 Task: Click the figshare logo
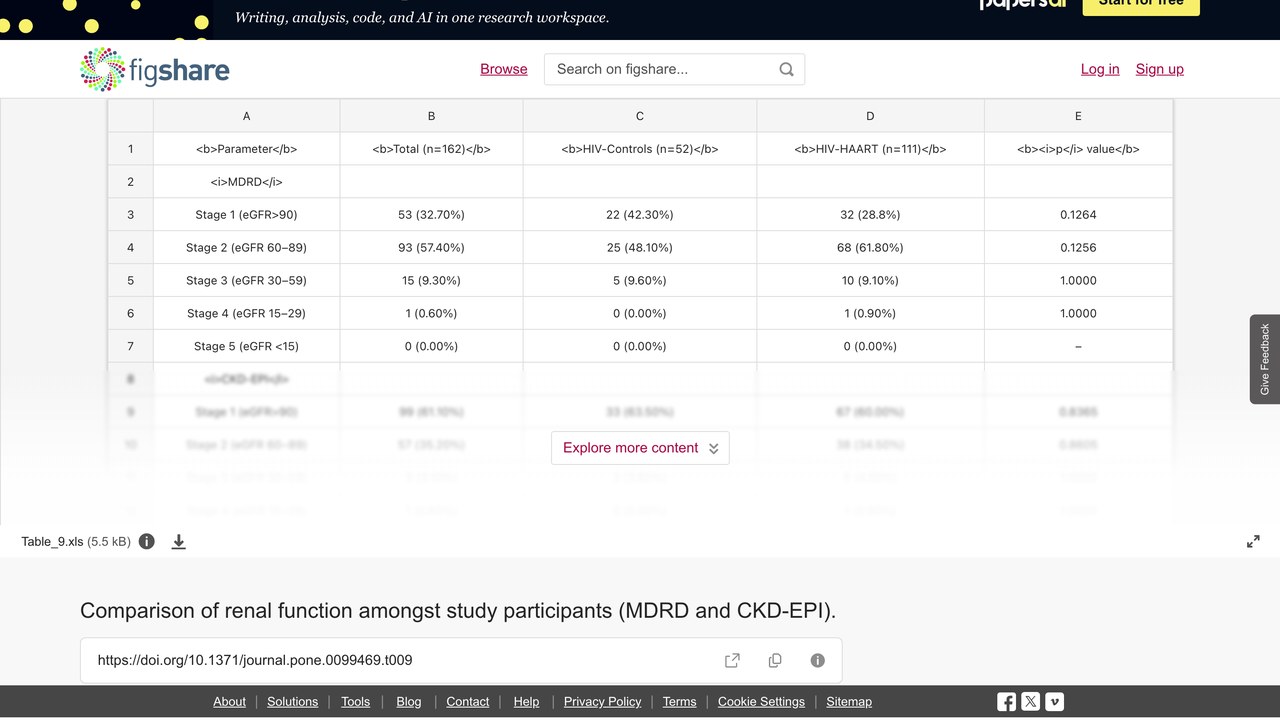[155, 69]
